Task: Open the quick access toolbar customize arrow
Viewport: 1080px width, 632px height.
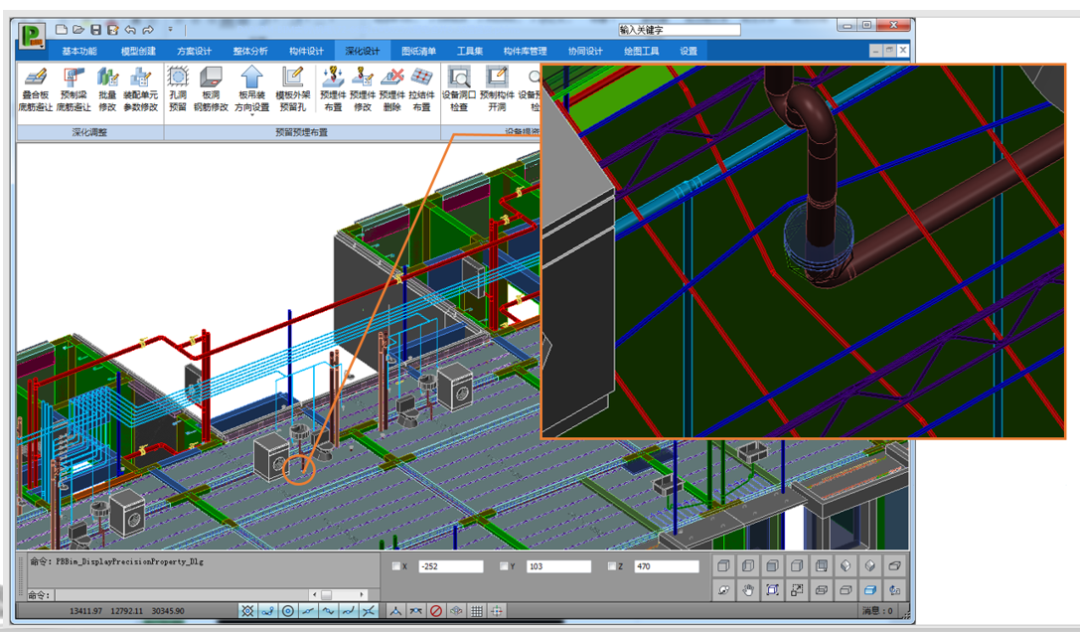Action: [x=170, y=30]
